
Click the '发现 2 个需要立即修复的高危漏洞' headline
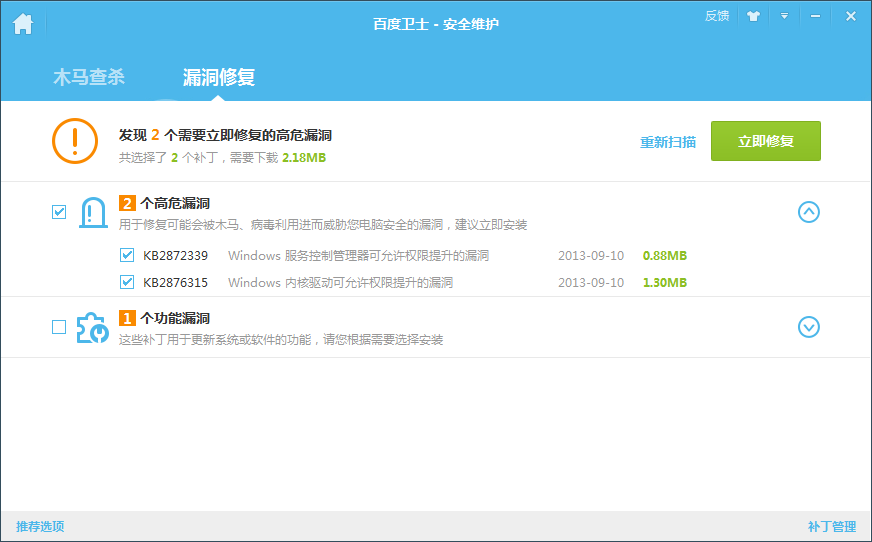tap(225, 135)
